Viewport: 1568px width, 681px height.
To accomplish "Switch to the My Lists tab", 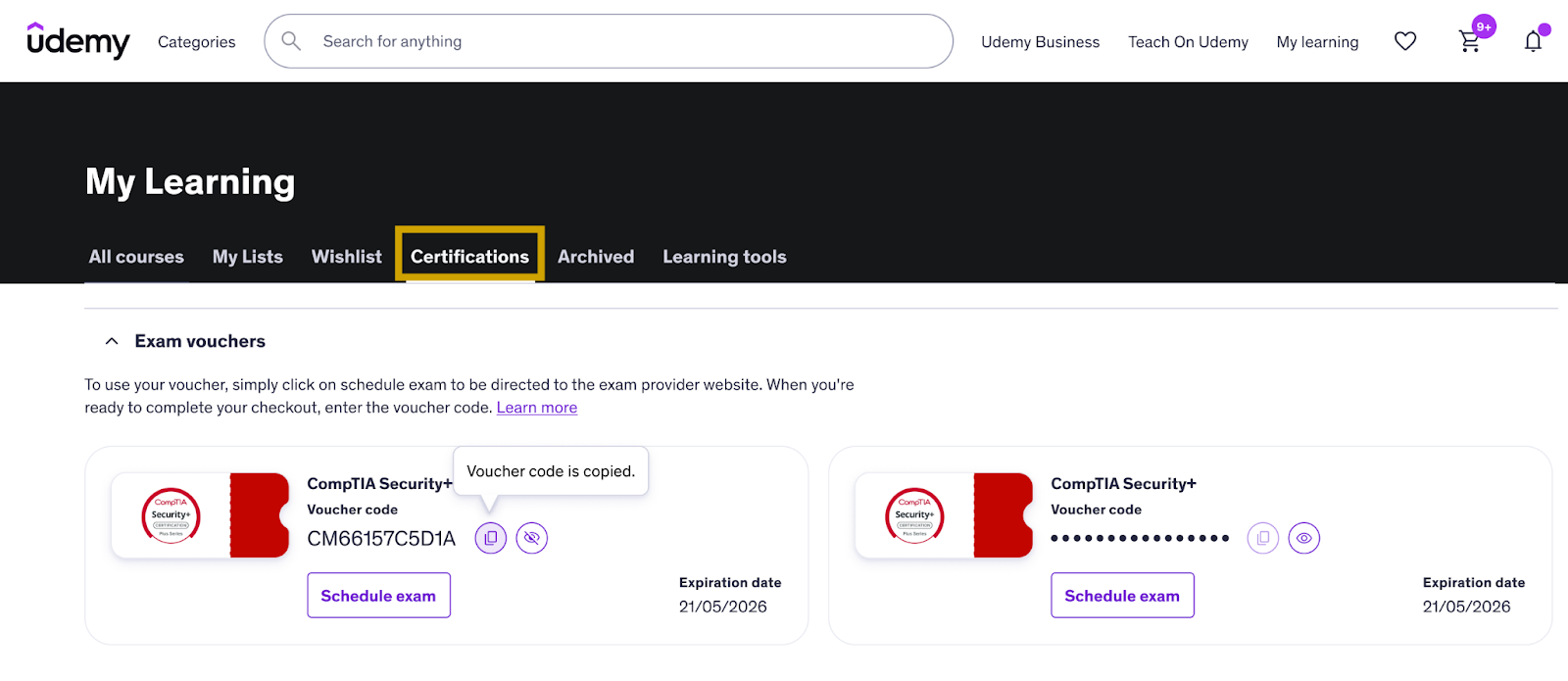I will point(248,257).
